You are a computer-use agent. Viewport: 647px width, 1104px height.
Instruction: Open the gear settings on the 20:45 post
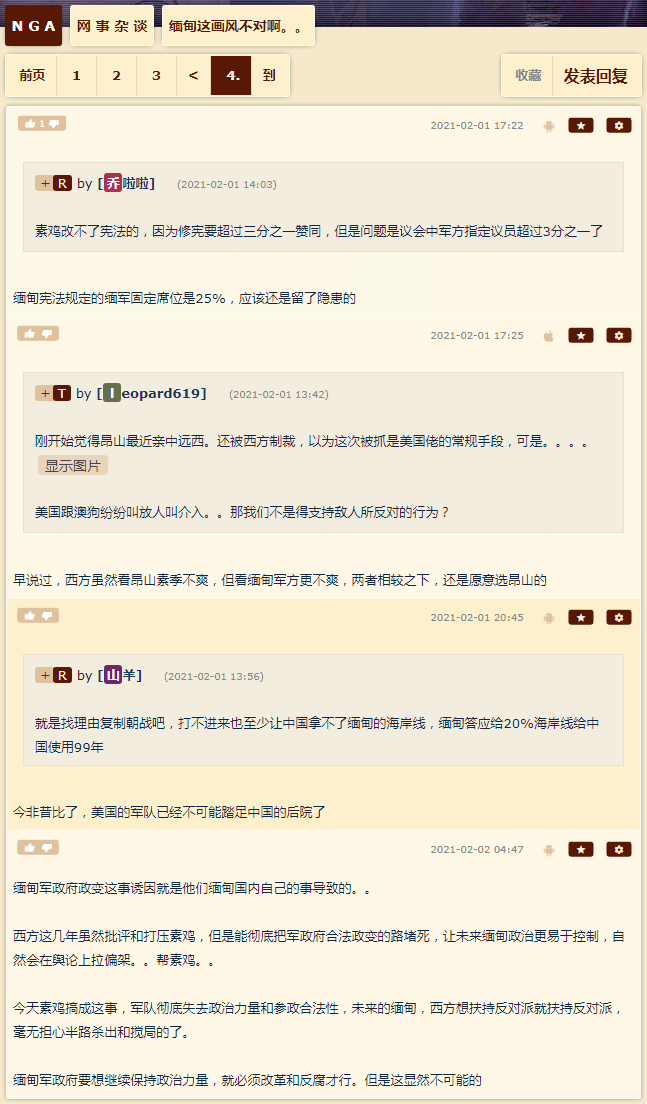(619, 617)
